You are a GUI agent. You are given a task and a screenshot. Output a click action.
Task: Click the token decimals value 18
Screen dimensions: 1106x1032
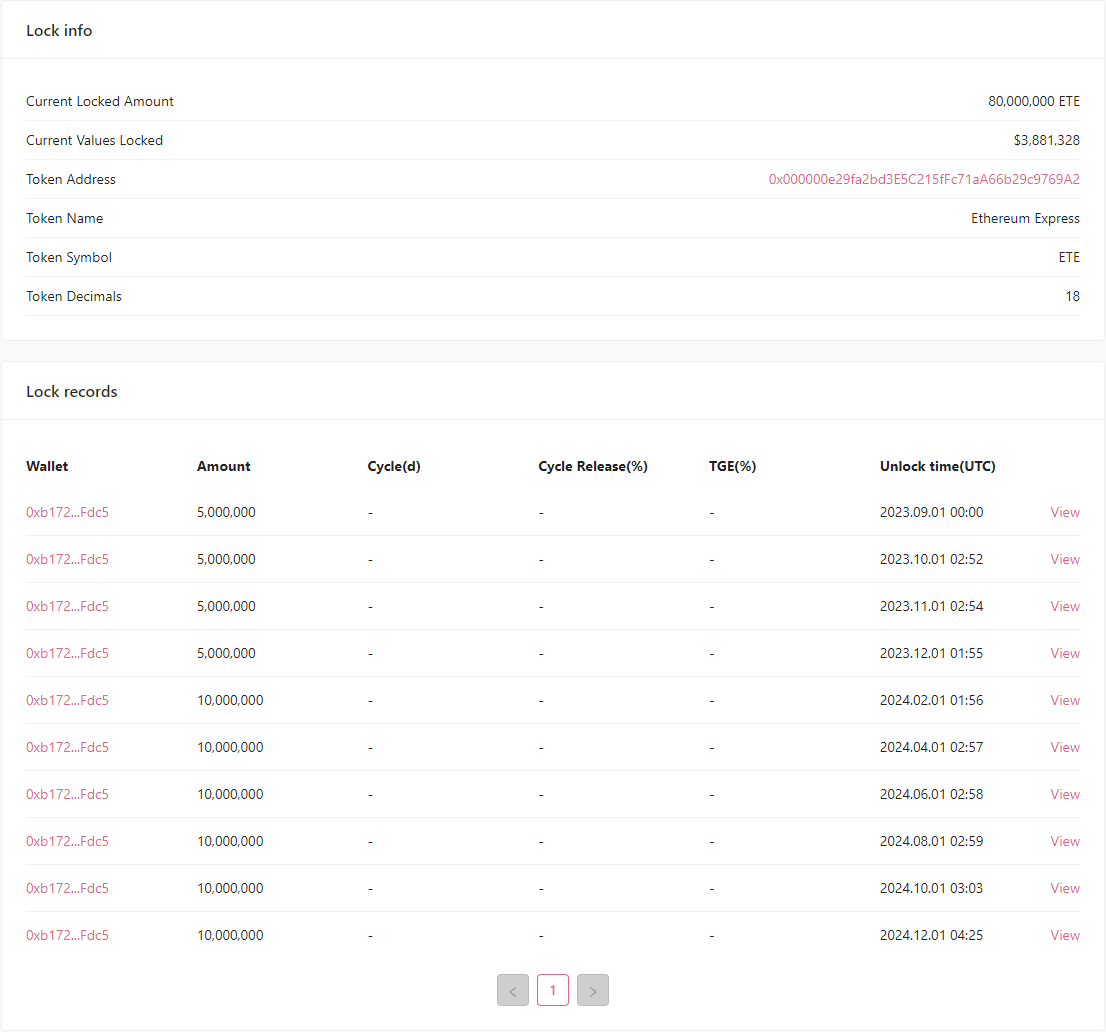click(x=1073, y=296)
